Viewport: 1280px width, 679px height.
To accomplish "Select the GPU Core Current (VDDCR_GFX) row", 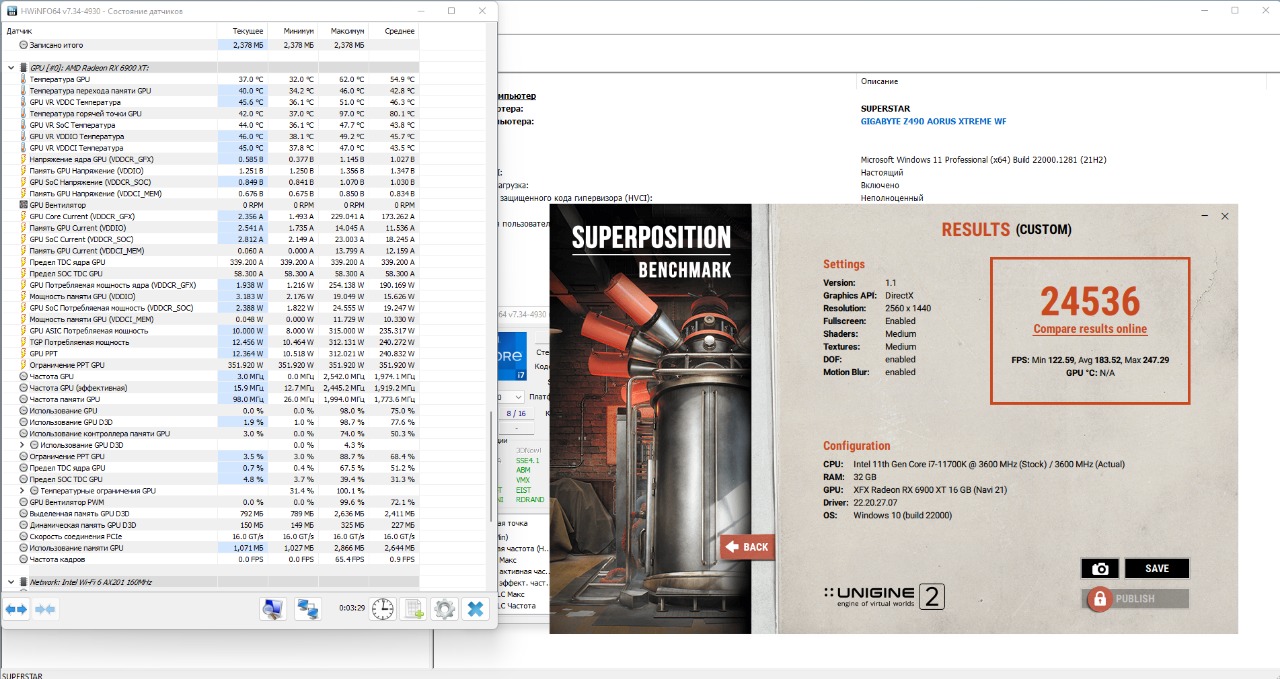I will (210, 216).
